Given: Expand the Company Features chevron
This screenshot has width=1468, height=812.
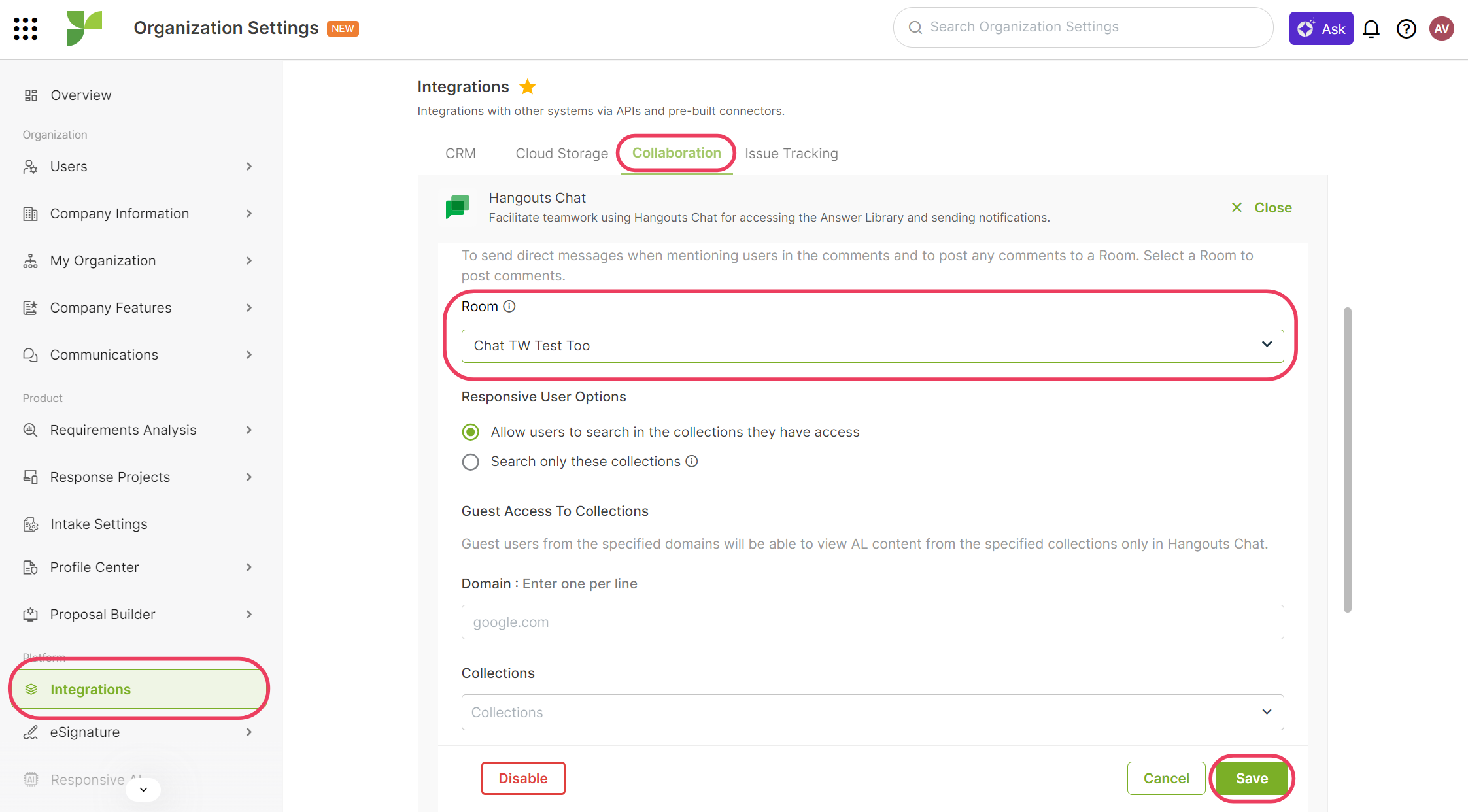Looking at the screenshot, I should tap(249, 308).
